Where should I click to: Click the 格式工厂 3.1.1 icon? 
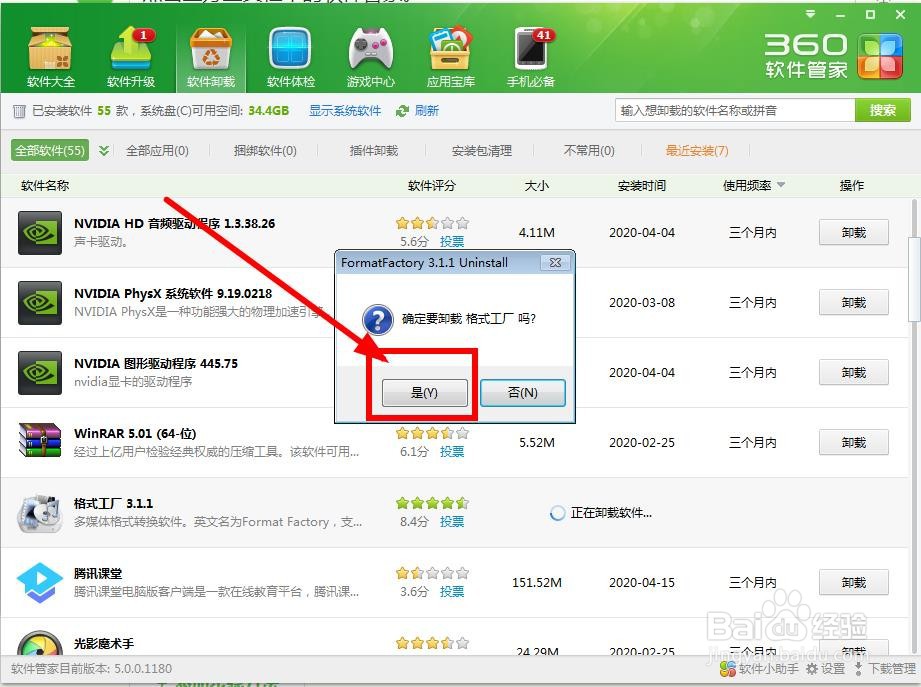[x=40, y=513]
